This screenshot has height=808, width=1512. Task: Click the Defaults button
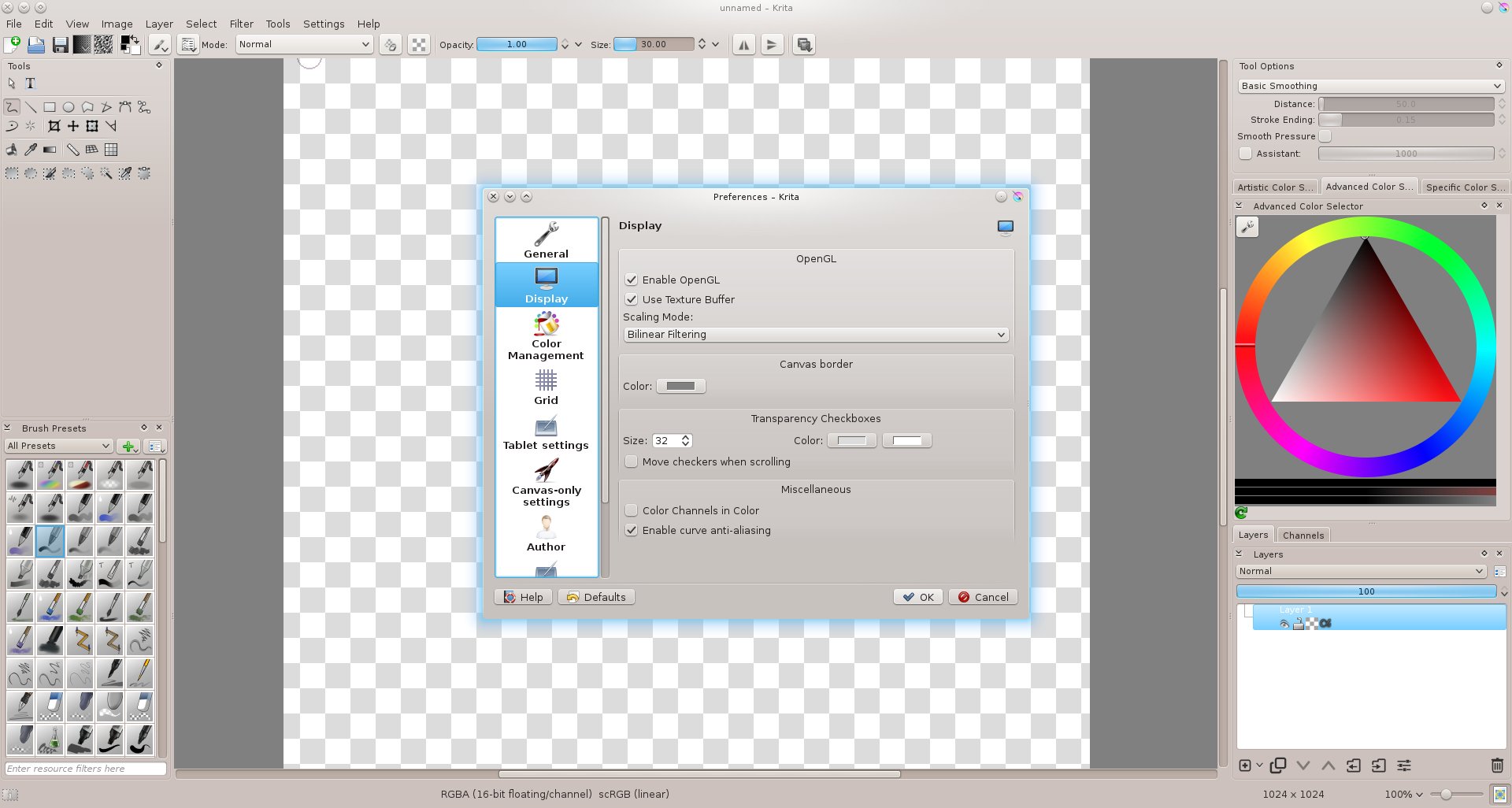596,598
